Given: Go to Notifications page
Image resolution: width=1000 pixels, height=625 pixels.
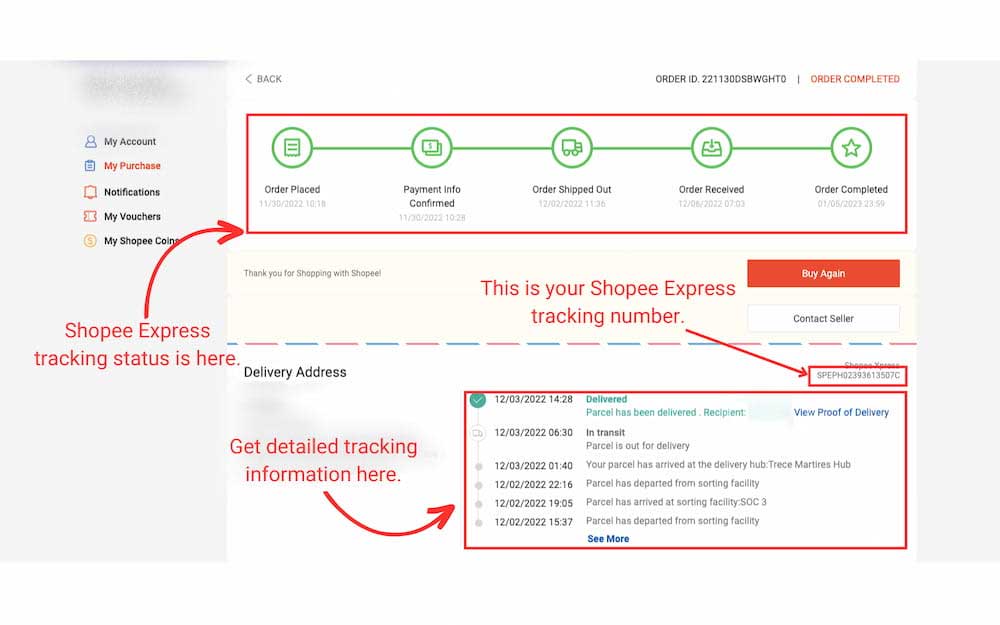Looking at the screenshot, I should 132,192.
